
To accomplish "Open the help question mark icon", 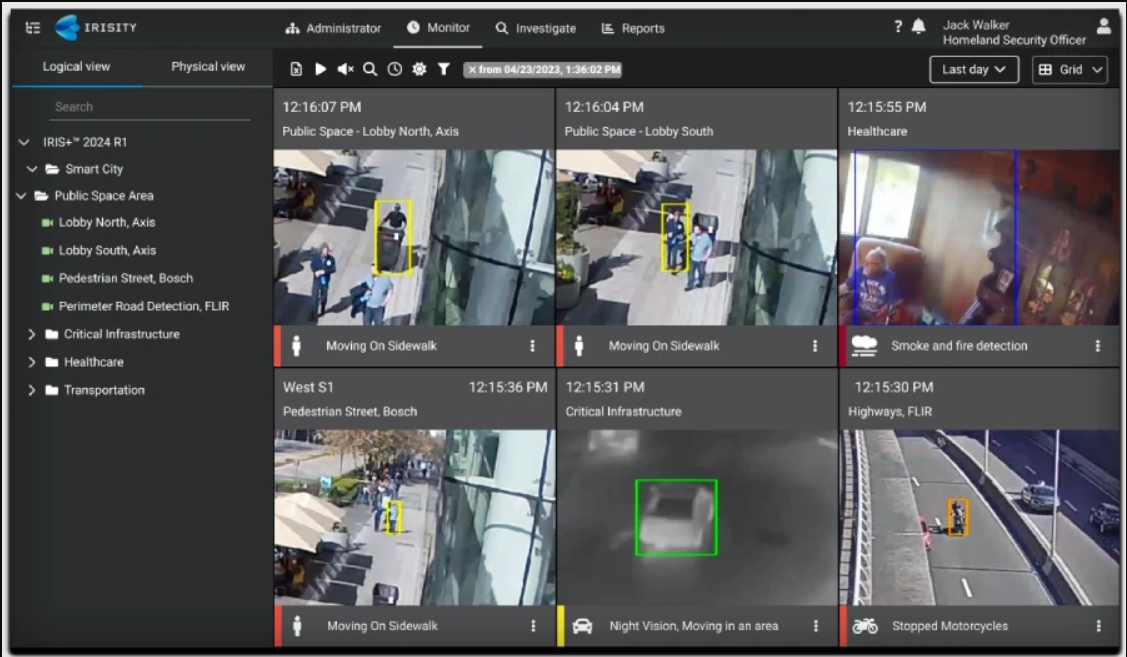I will point(898,27).
